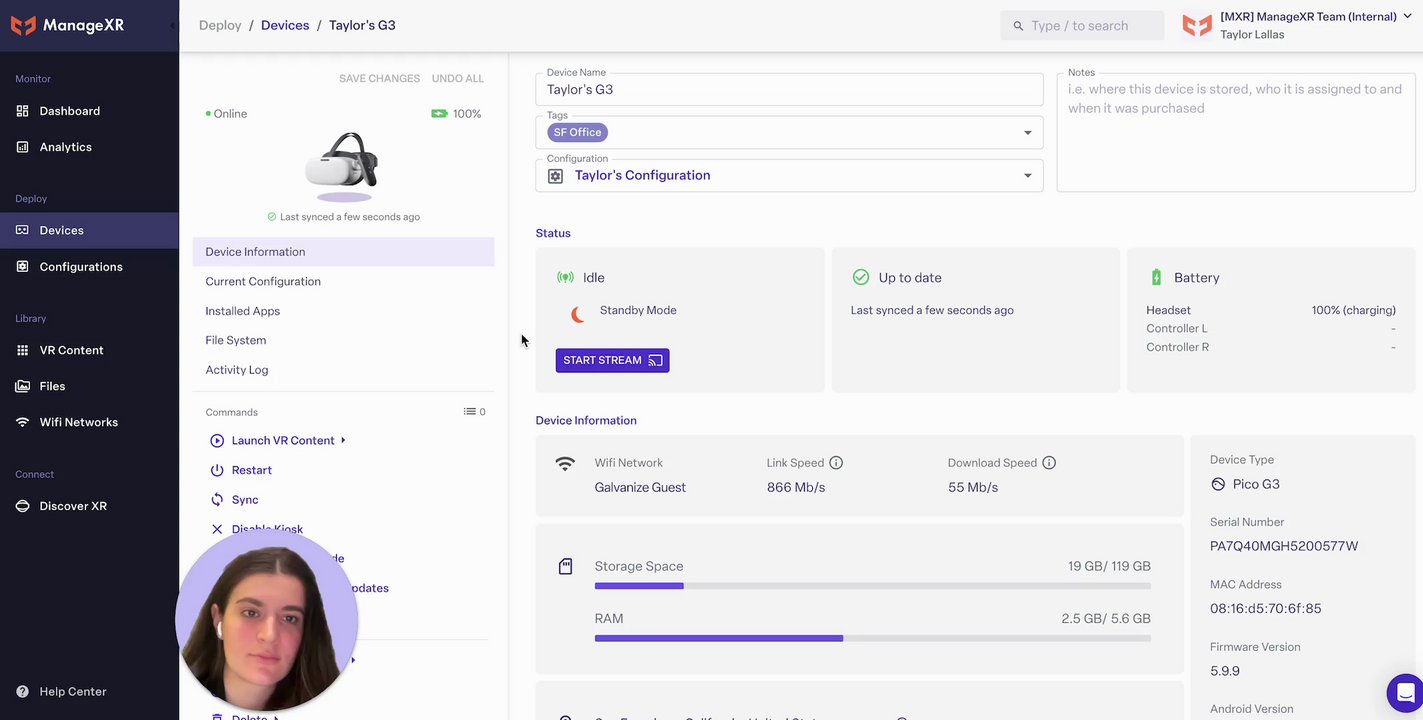Click the configuration gear icon
The height and width of the screenshot is (720, 1423).
pos(556,176)
